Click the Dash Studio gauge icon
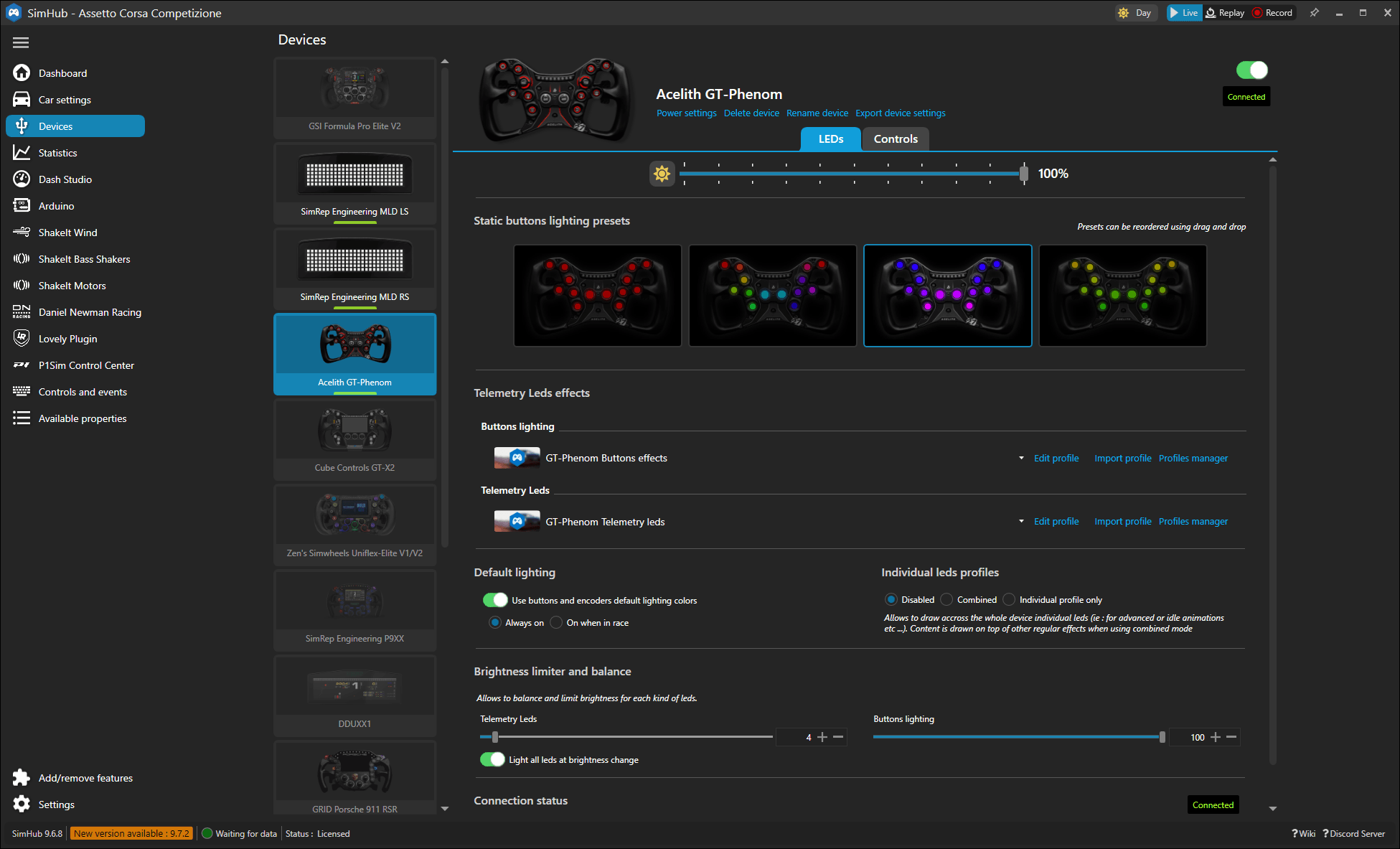Image resolution: width=1400 pixels, height=849 pixels. [22, 179]
